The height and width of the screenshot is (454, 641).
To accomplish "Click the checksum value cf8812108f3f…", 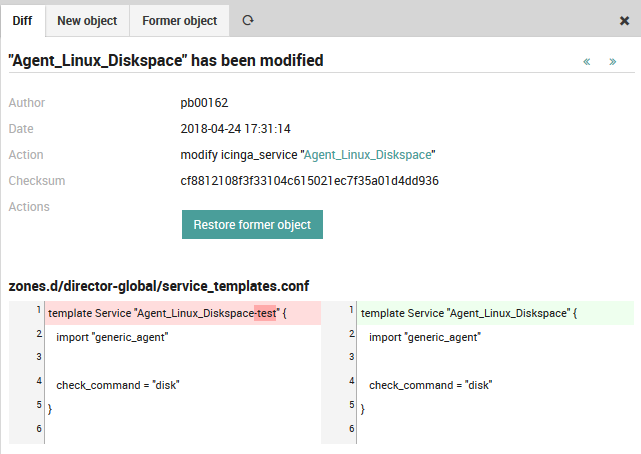I will click(x=309, y=181).
